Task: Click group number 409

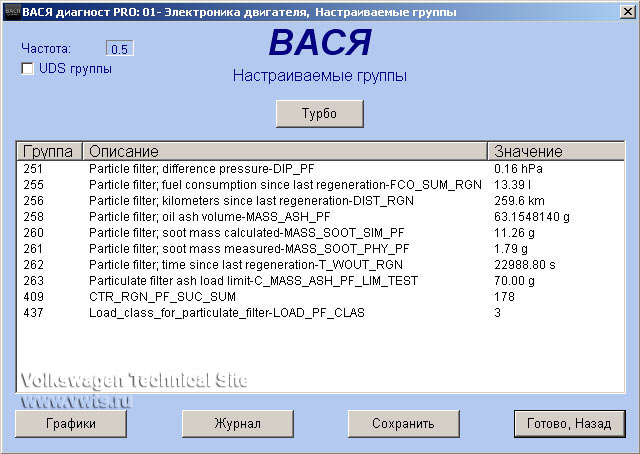Action: [x=33, y=296]
